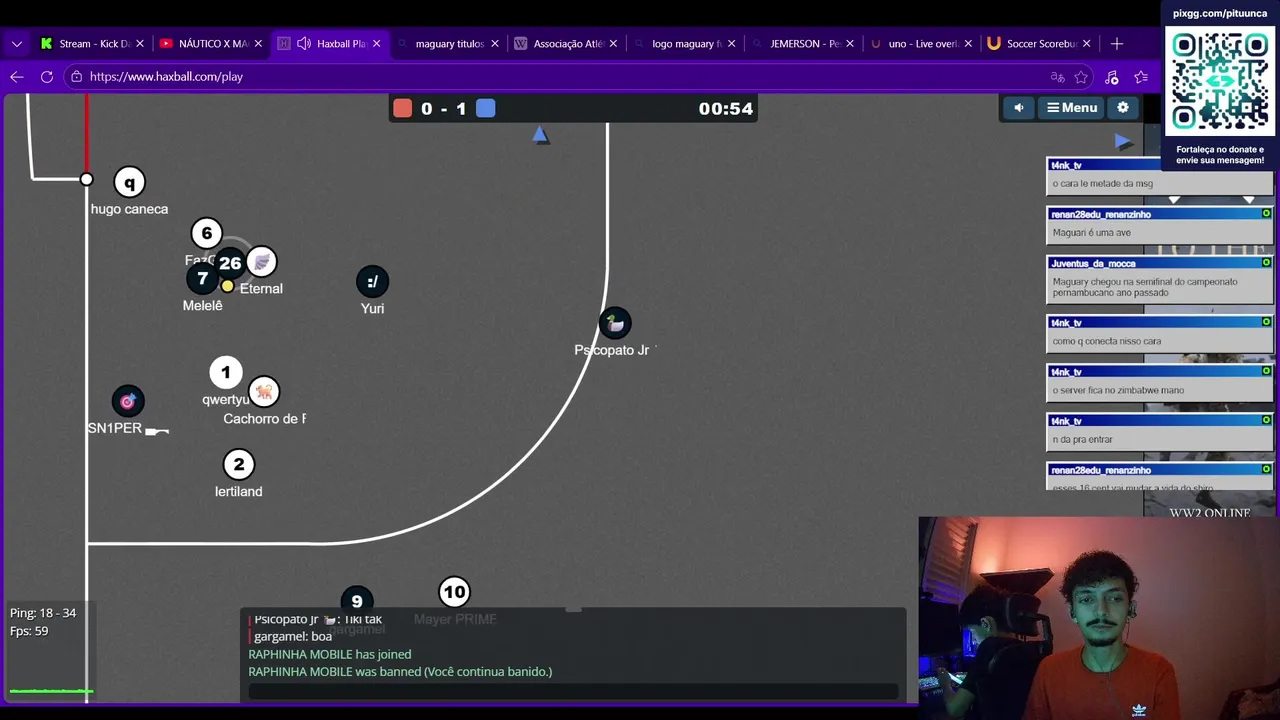Screen dimensions: 1280x720
Task: Open a new browser tab
Action: (x=1117, y=44)
